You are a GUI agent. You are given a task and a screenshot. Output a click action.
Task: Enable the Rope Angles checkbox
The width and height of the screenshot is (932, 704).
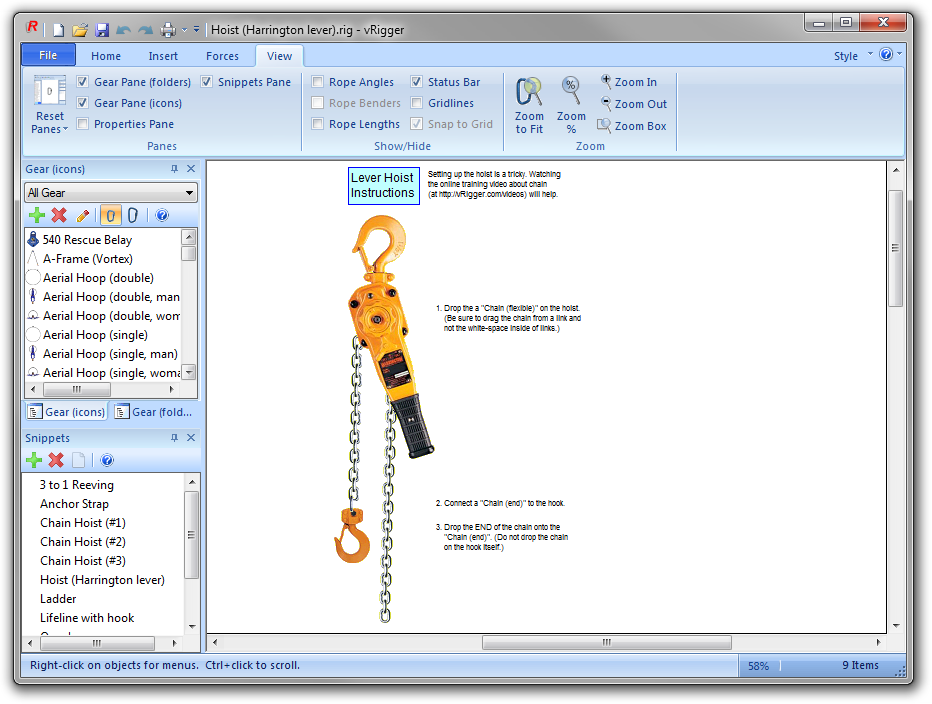(319, 81)
